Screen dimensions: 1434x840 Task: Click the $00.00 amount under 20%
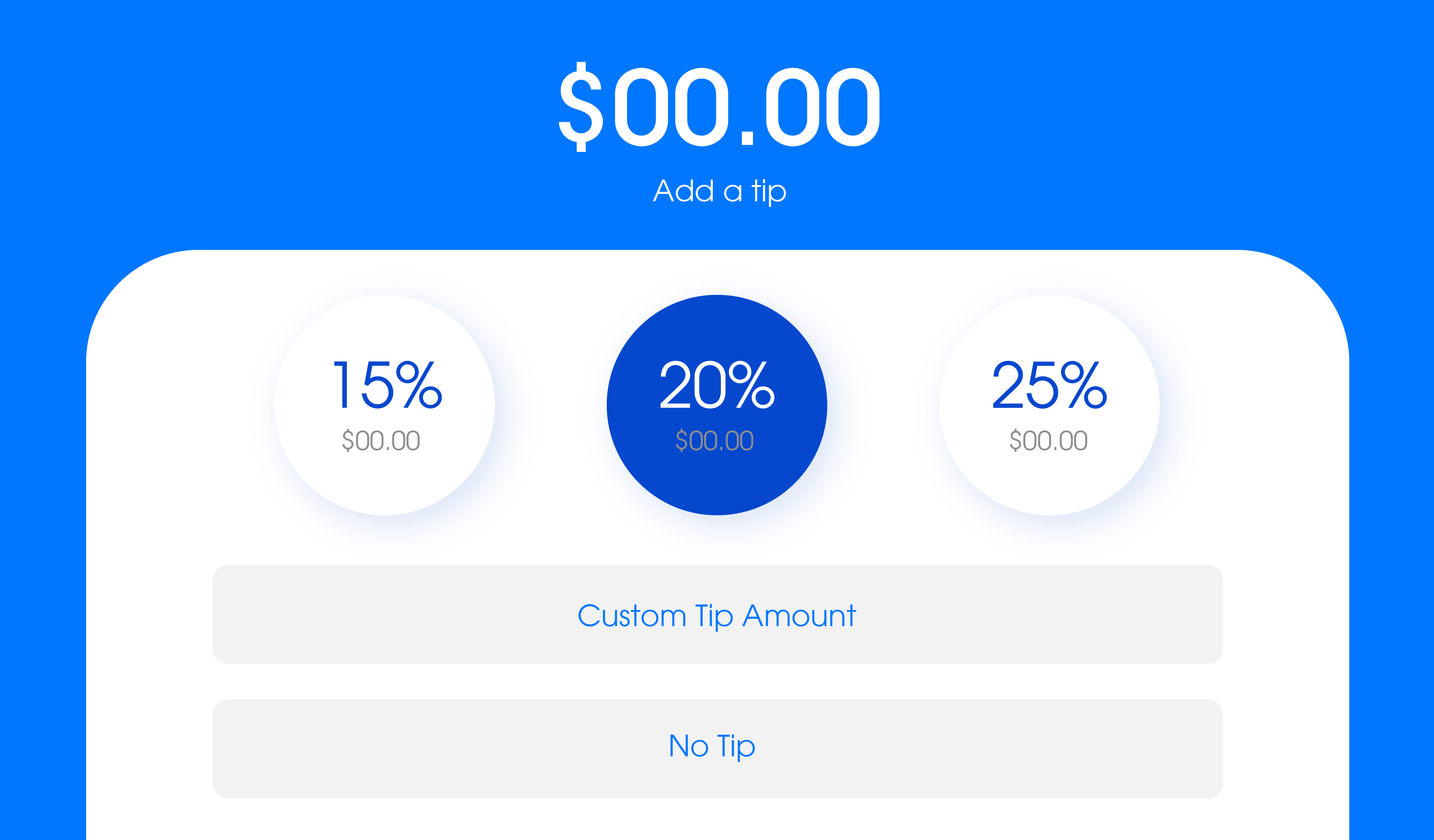click(x=714, y=441)
